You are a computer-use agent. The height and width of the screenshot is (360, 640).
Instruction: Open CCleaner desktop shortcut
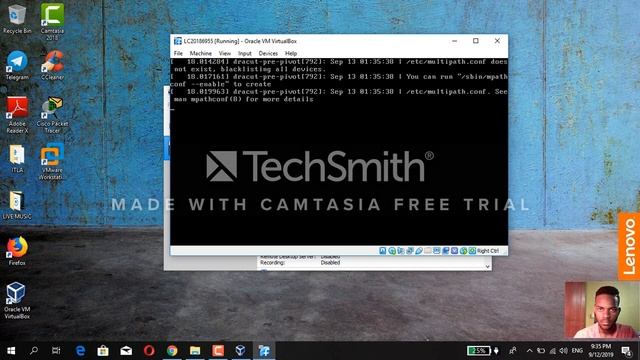[x=53, y=65]
